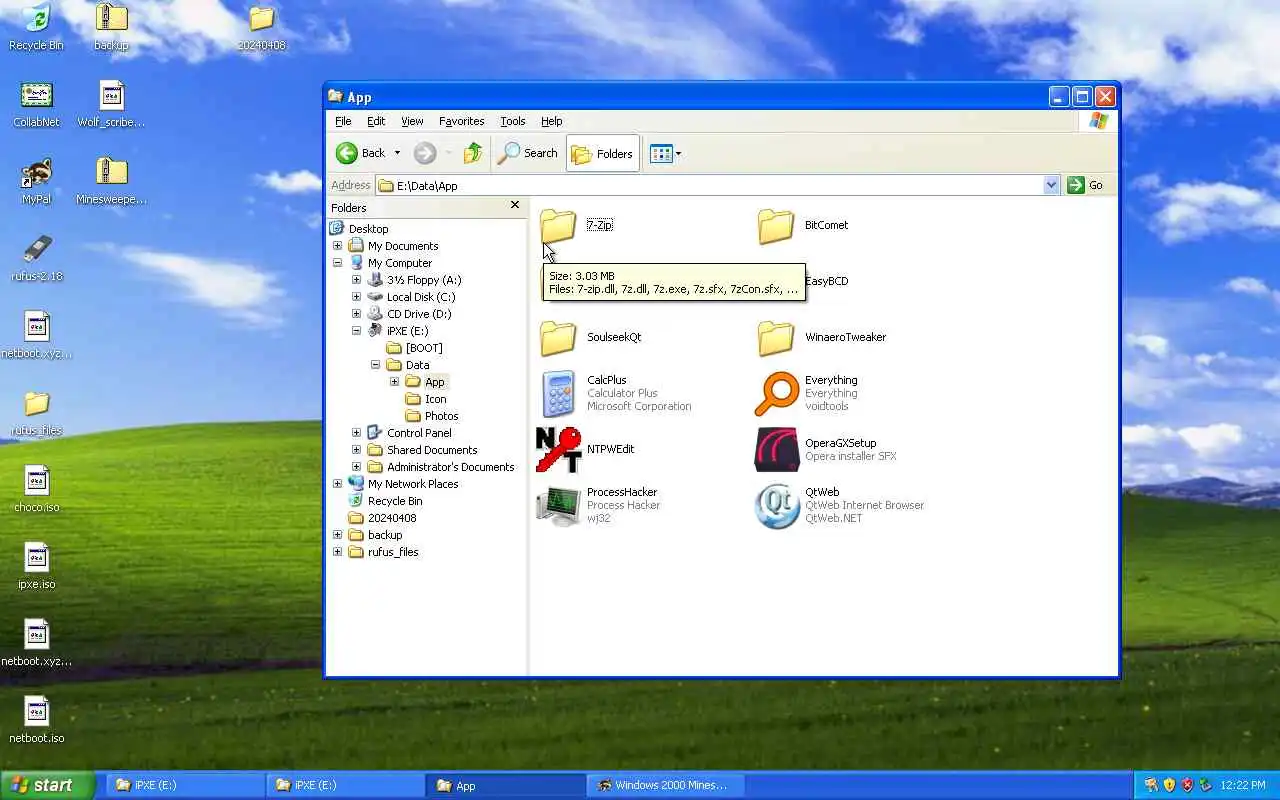Select Administrator's Documents in tree
Image resolution: width=1280 pixels, height=800 pixels.
[450, 467]
